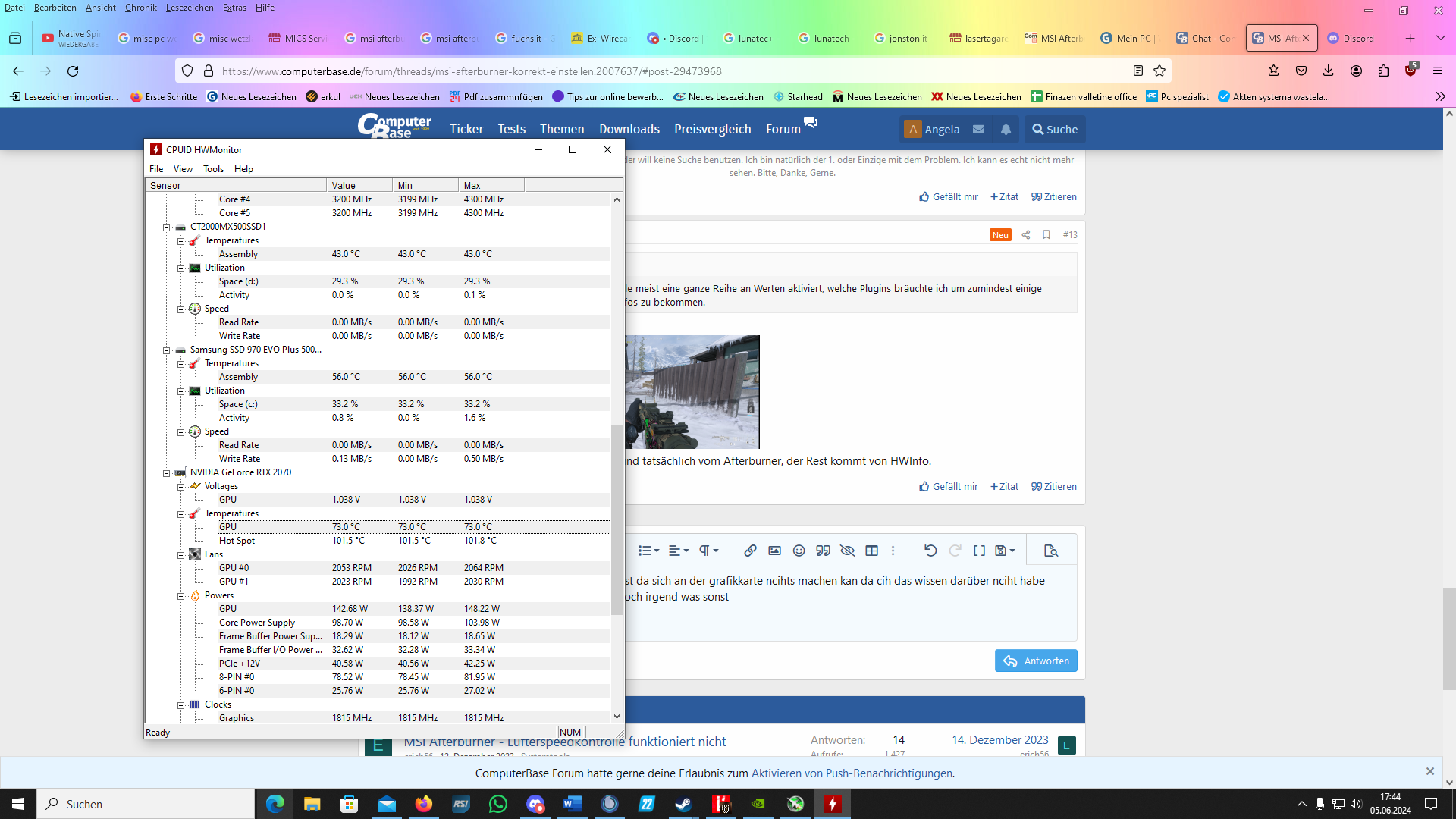Viewport: 1456px width, 819px height.
Task: Click the insert image editor icon
Action: pyautogui.click(x=774, y=551)
